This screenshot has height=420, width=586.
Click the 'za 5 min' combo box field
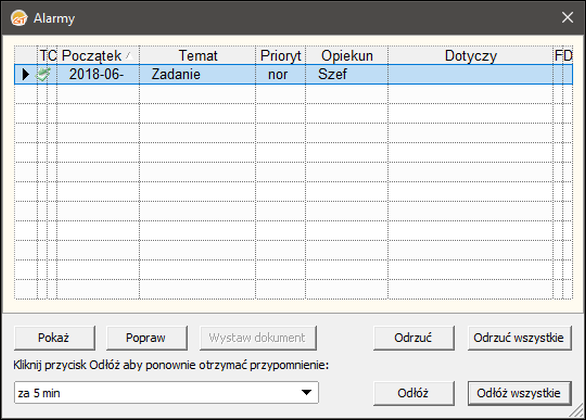166,393
